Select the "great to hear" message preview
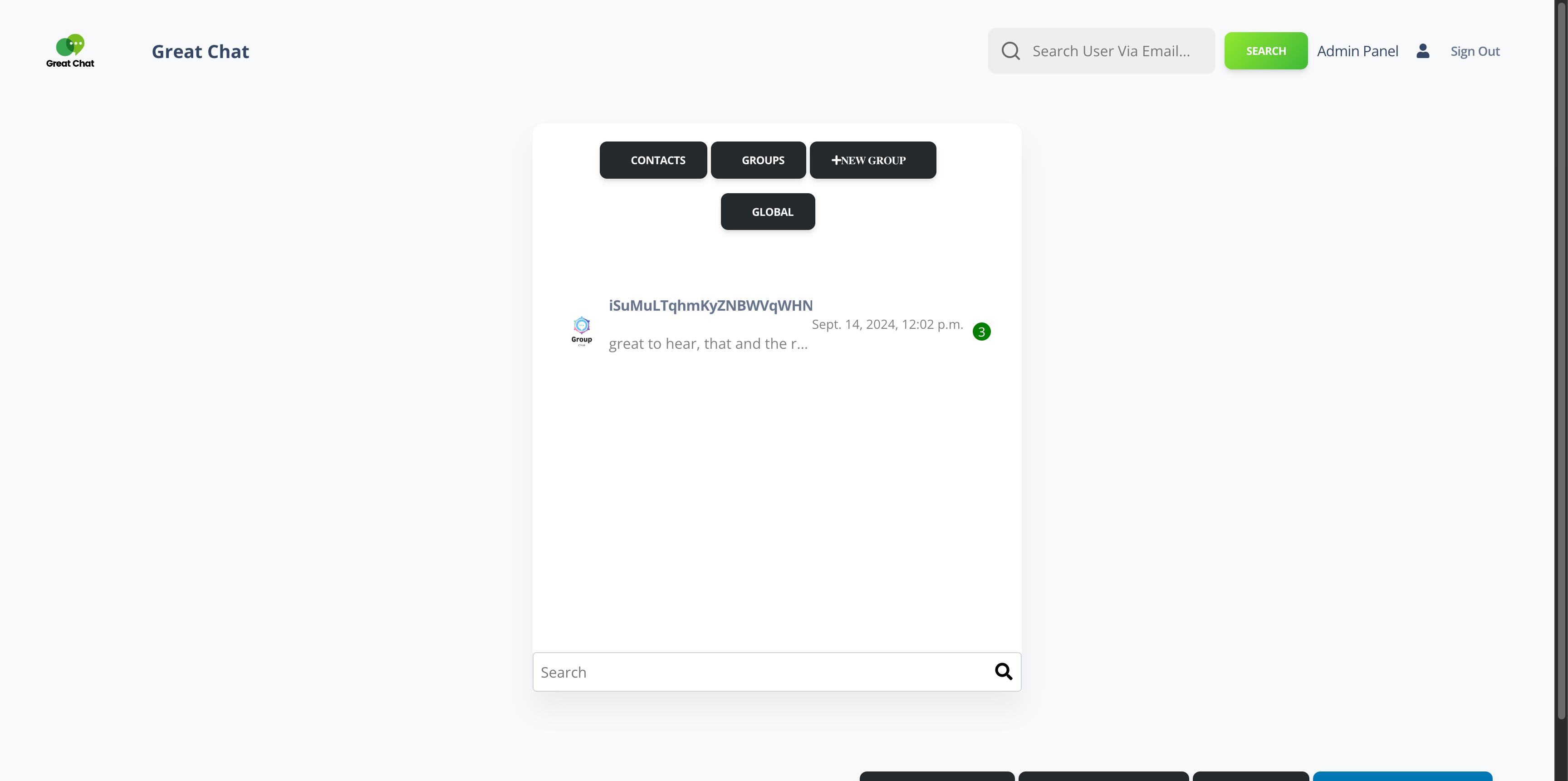1568x781 pixels. click(x=708, y=344)
